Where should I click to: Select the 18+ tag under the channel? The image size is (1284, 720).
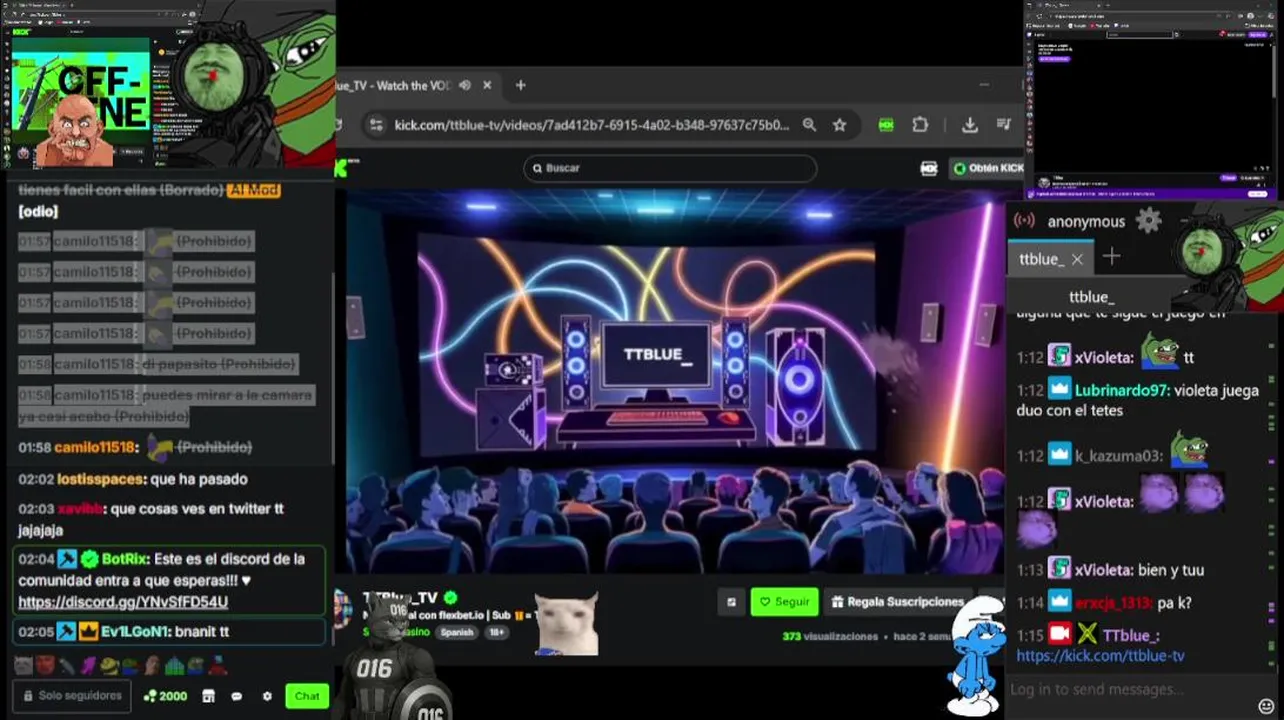[496, 632]
